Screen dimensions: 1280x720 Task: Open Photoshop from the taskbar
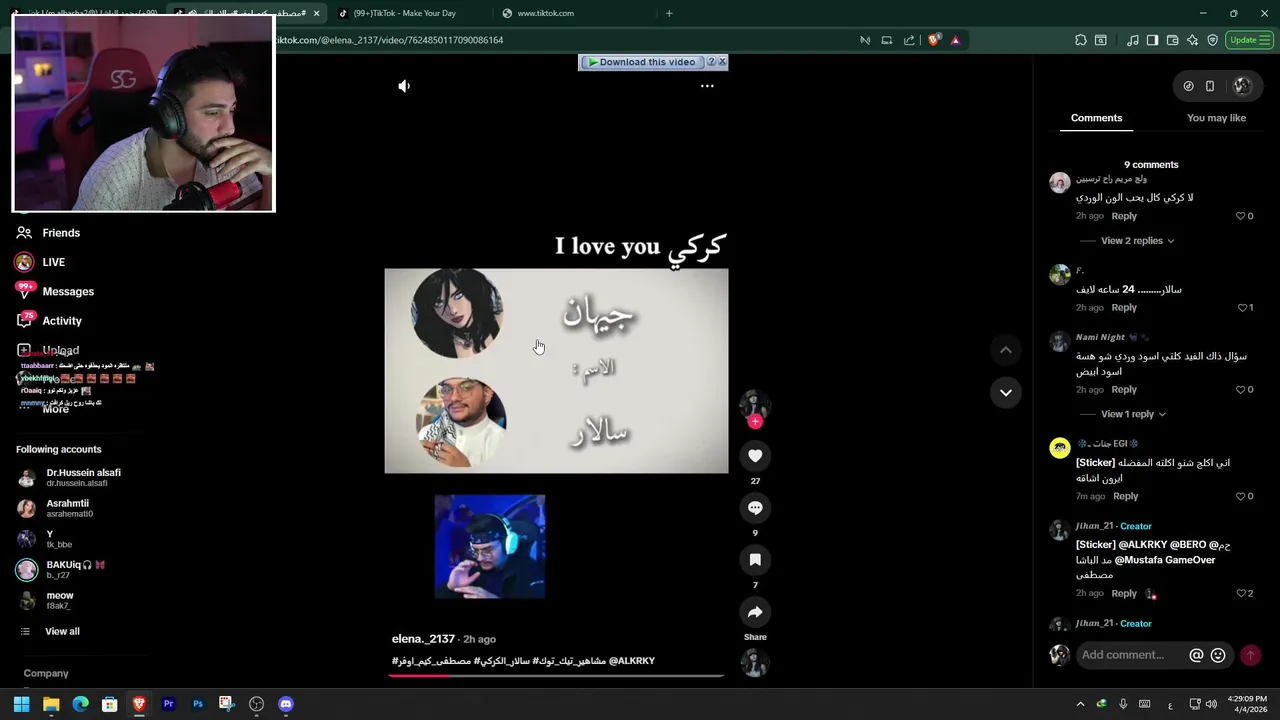[198, 704]
